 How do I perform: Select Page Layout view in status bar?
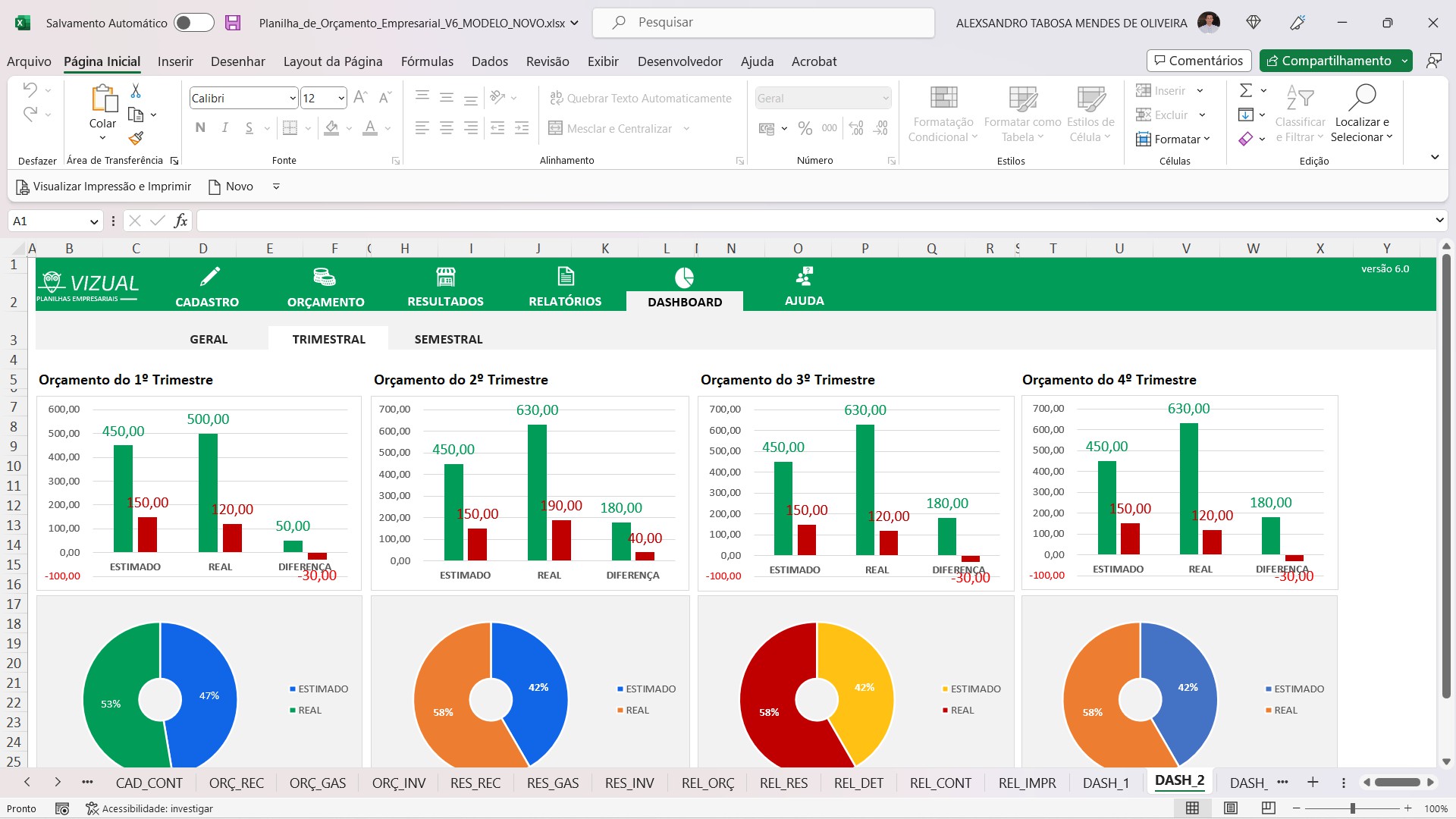tap(1231, 808)
